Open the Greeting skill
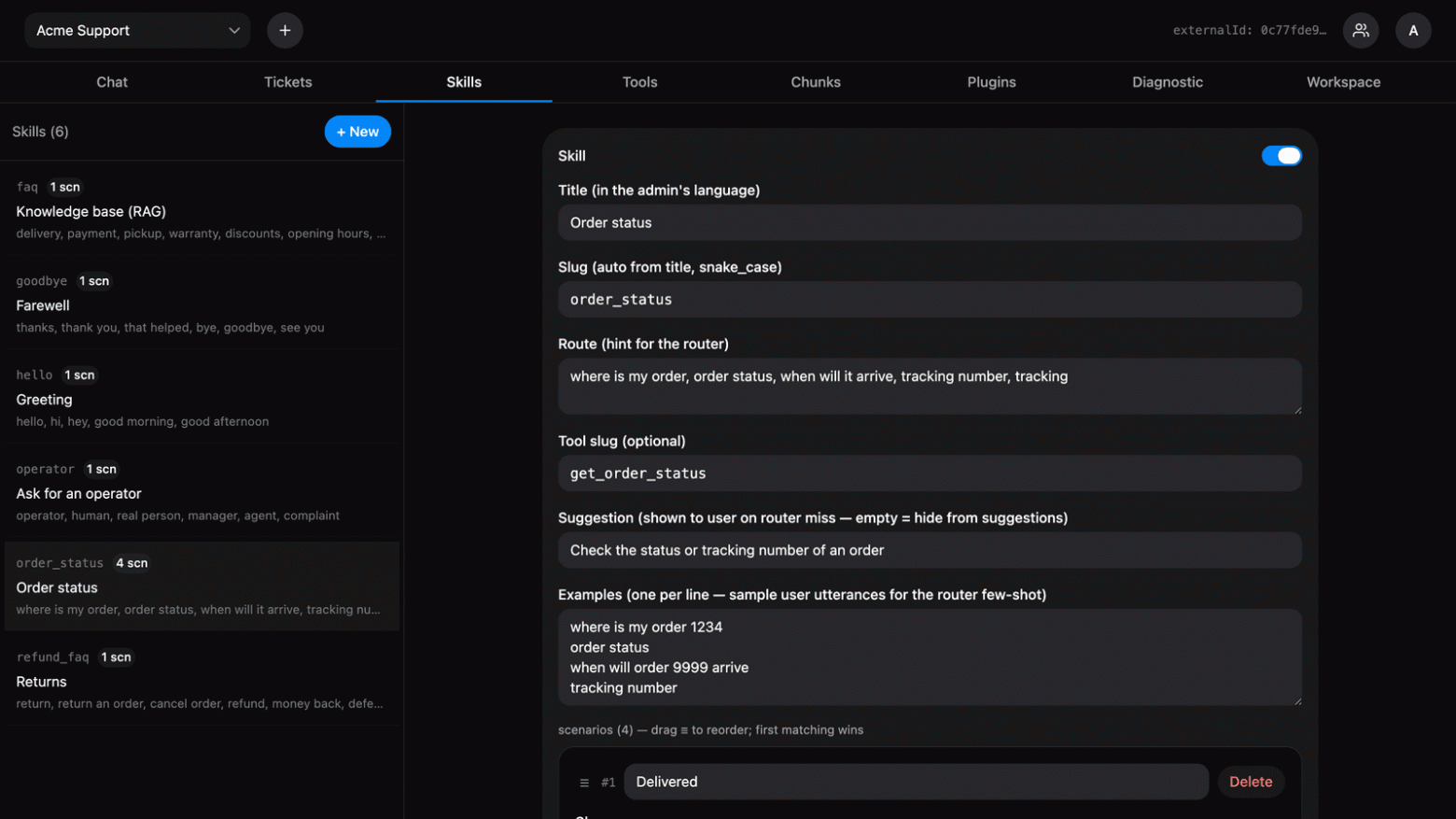 pyautogui.click(x=202, y=398)
